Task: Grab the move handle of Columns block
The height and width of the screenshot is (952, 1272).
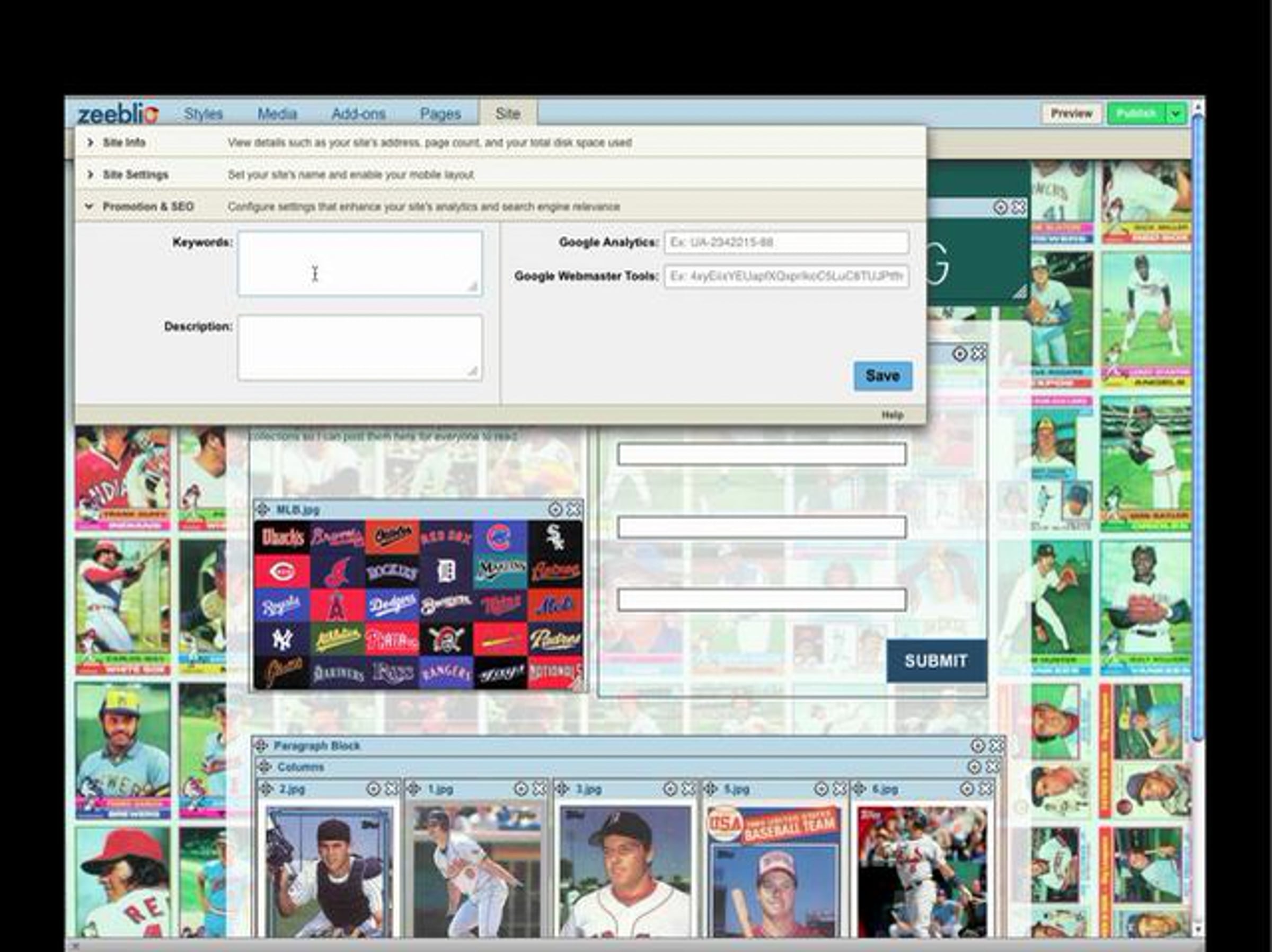Action: pyautogui.click(x=264, y=767)
